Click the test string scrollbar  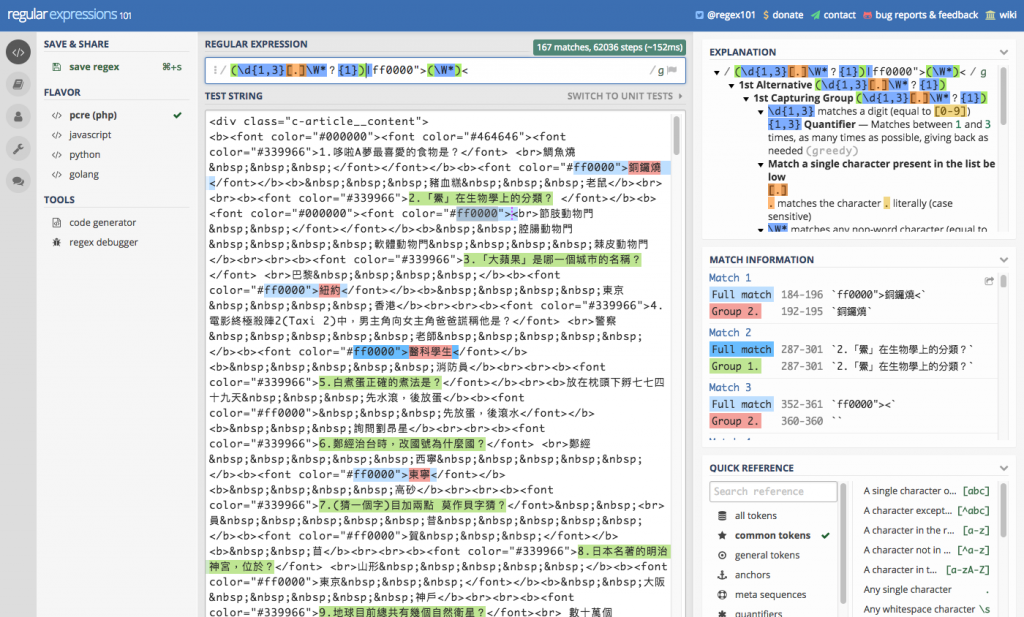pyautogui.click(x=676, y=136)
